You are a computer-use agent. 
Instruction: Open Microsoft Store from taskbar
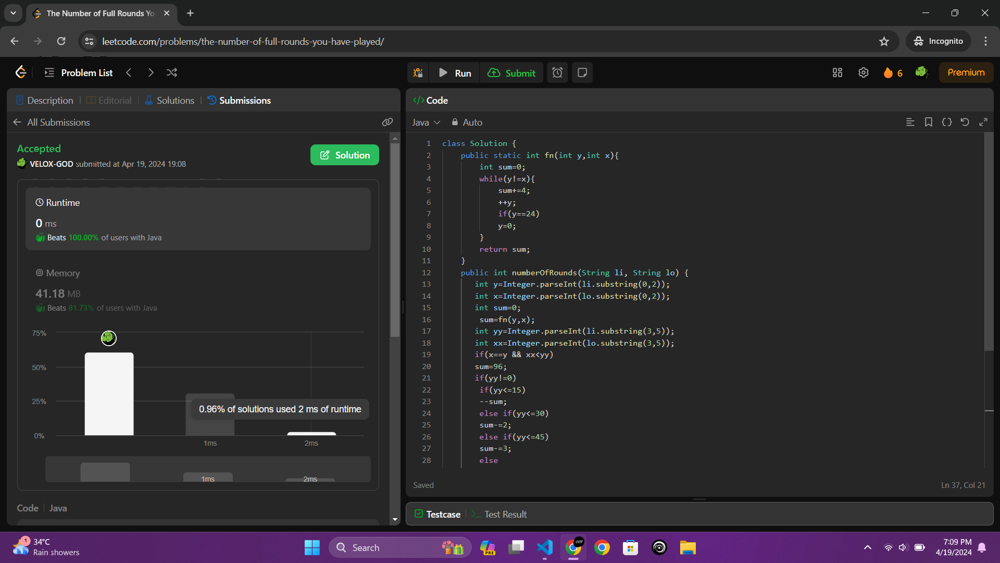pos(630,548)
